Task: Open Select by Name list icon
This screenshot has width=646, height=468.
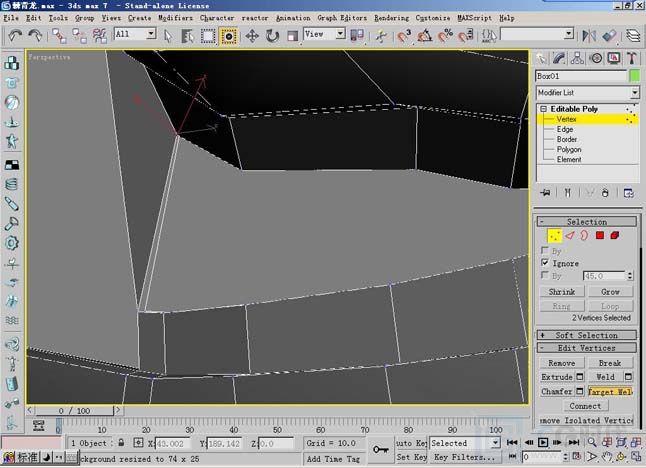Action: [187, 36]
